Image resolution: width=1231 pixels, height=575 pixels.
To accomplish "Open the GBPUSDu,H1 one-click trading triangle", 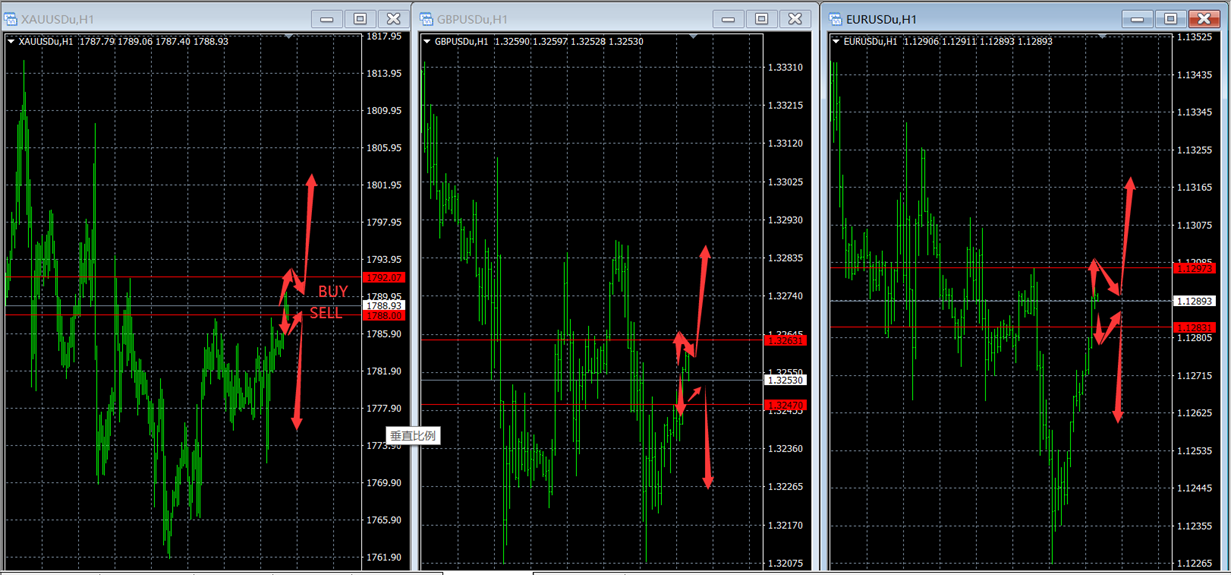I will [x=426, y=41].
